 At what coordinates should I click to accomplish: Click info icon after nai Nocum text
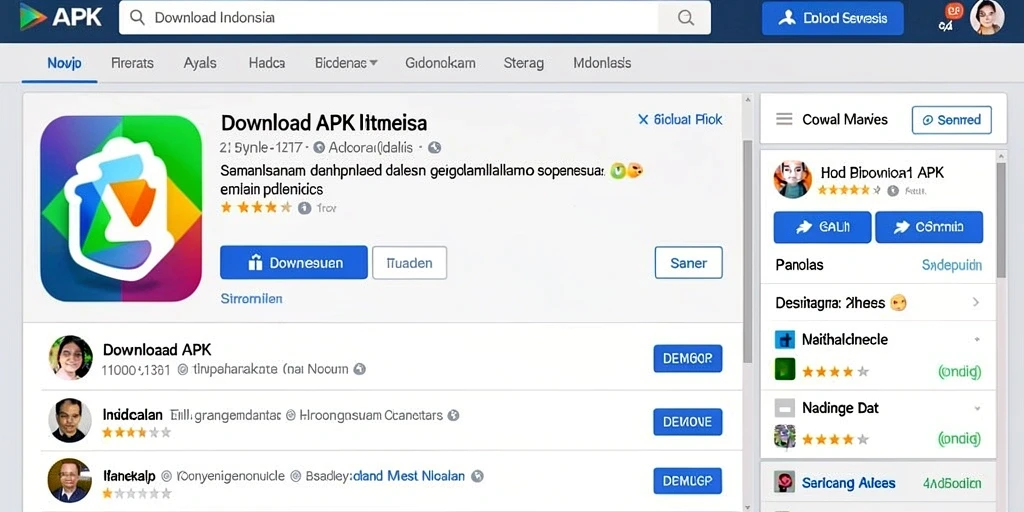coord(359,369)
